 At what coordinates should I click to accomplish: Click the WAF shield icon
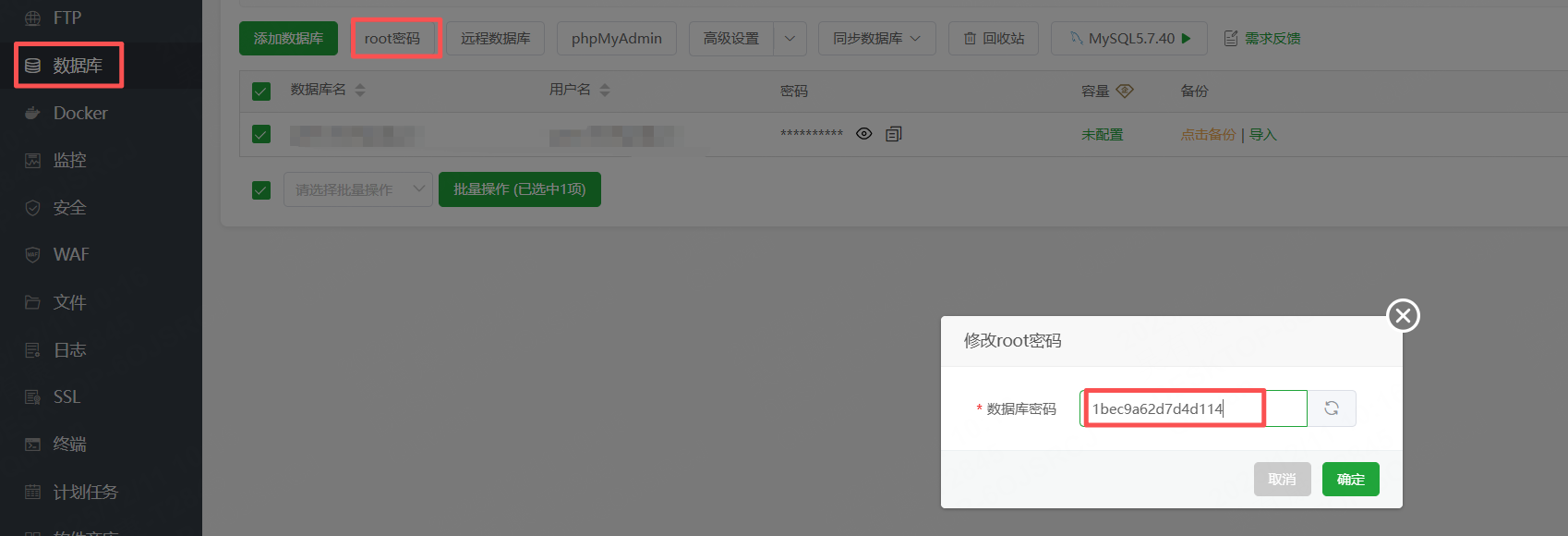click(32, 254)
